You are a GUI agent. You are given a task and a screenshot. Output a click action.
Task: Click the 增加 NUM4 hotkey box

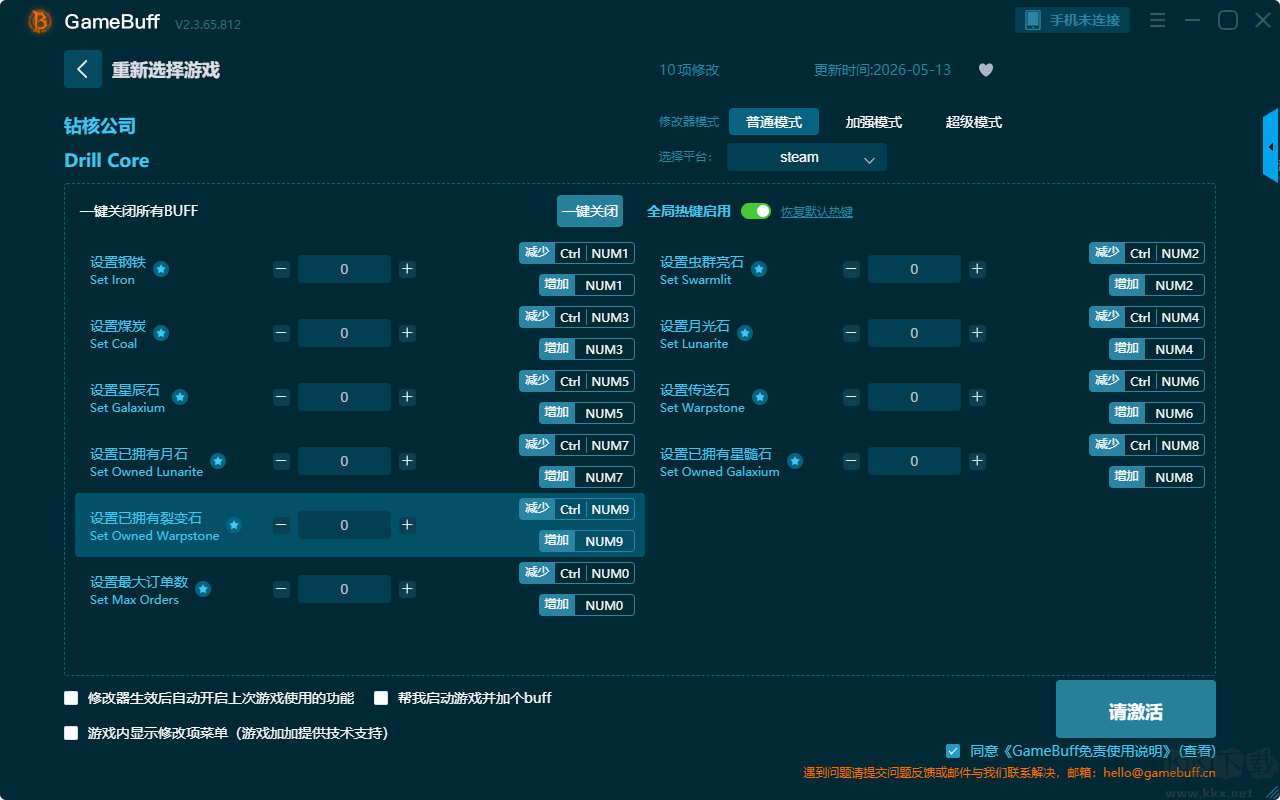[1157, 349]
